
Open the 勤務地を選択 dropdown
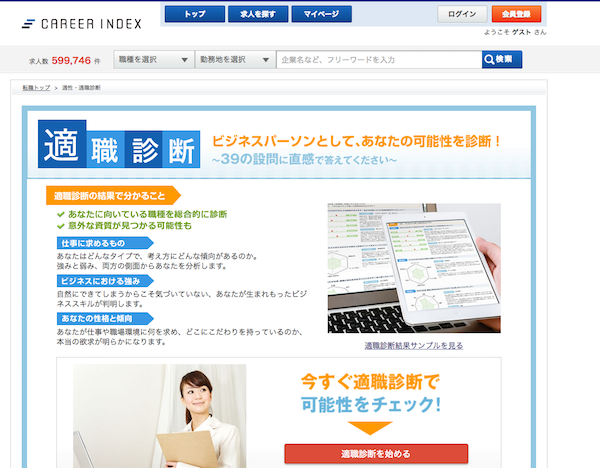coord(235,60)
